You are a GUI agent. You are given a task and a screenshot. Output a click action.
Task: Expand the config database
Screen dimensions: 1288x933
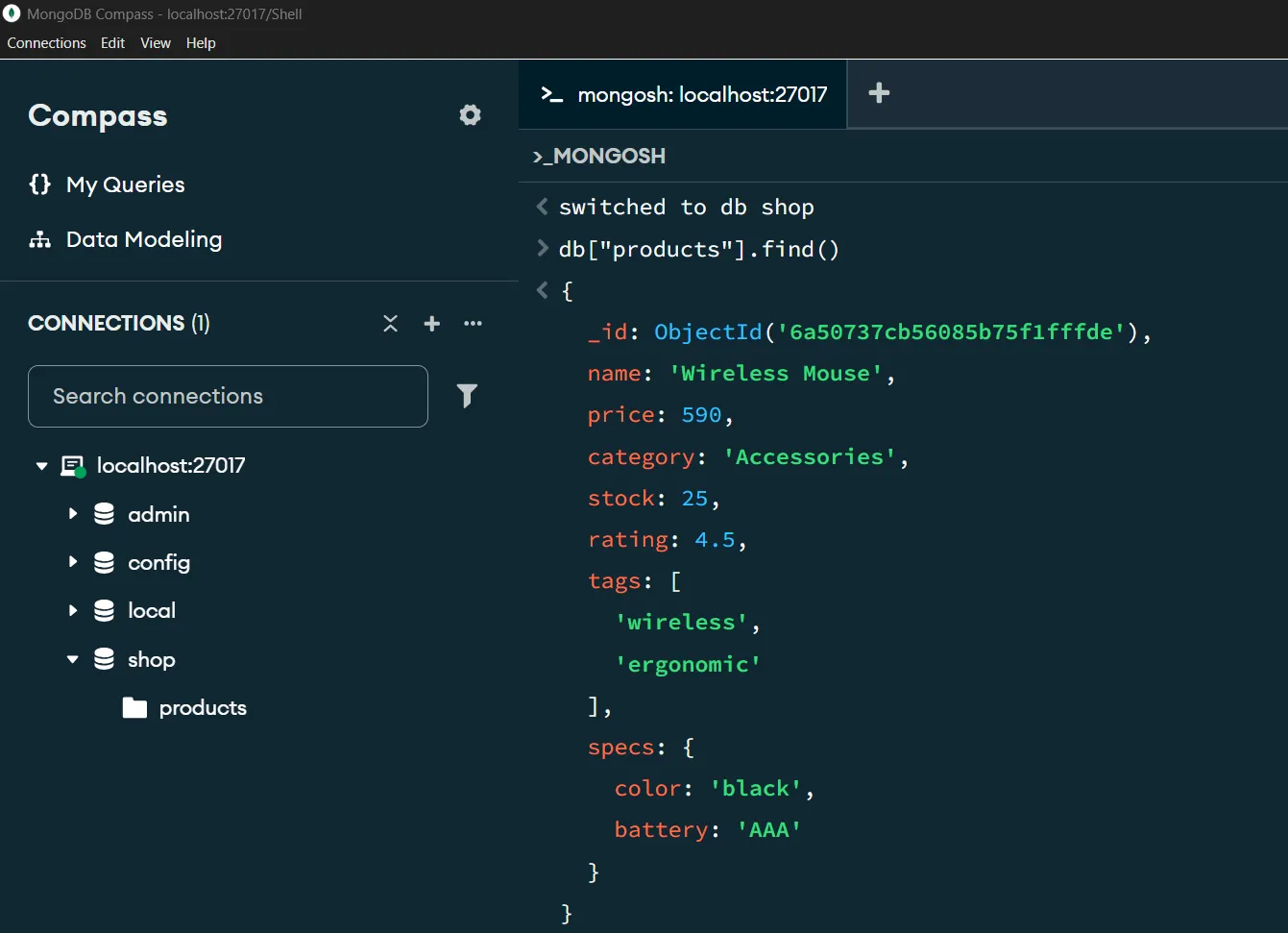(72, 562)
